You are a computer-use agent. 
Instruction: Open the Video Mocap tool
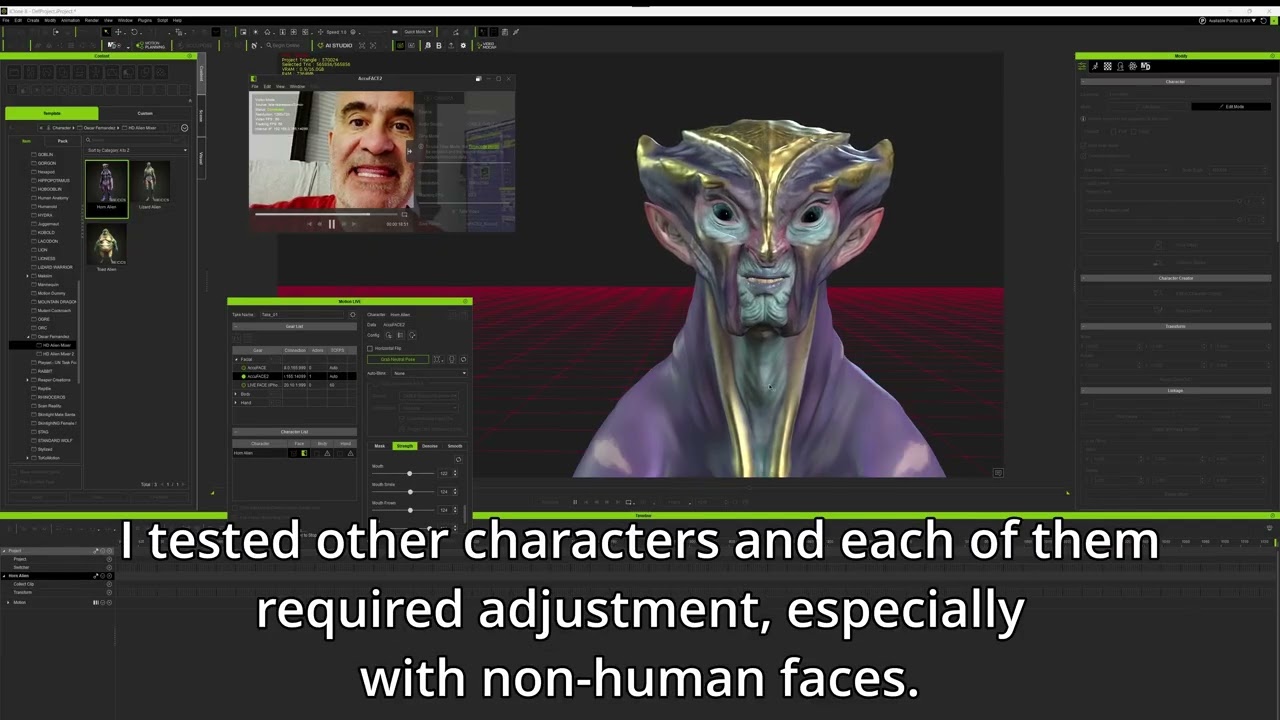tap(486, 45)
